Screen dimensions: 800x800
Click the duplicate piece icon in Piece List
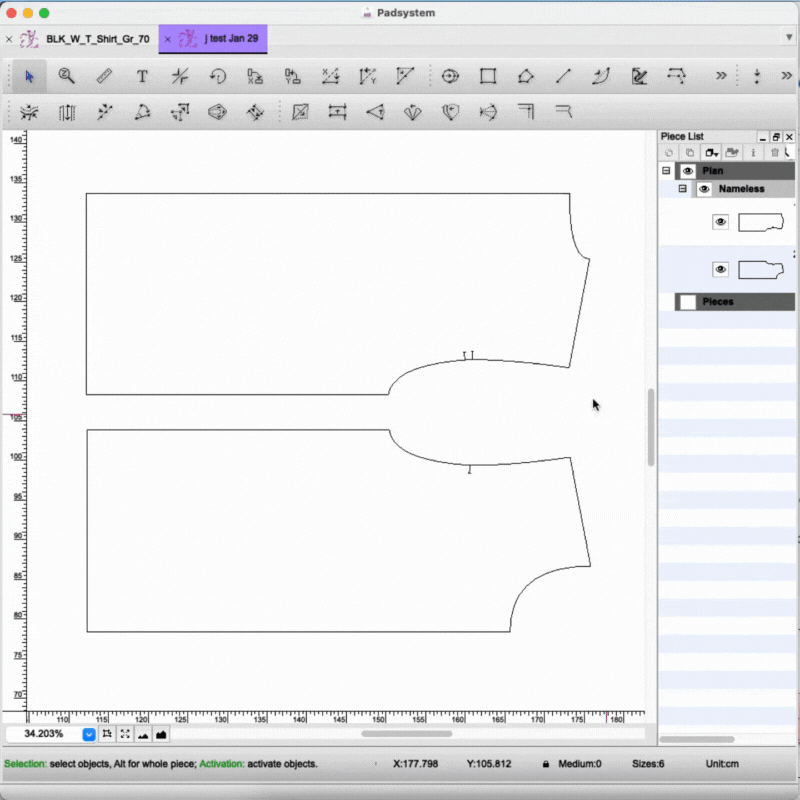690,153
